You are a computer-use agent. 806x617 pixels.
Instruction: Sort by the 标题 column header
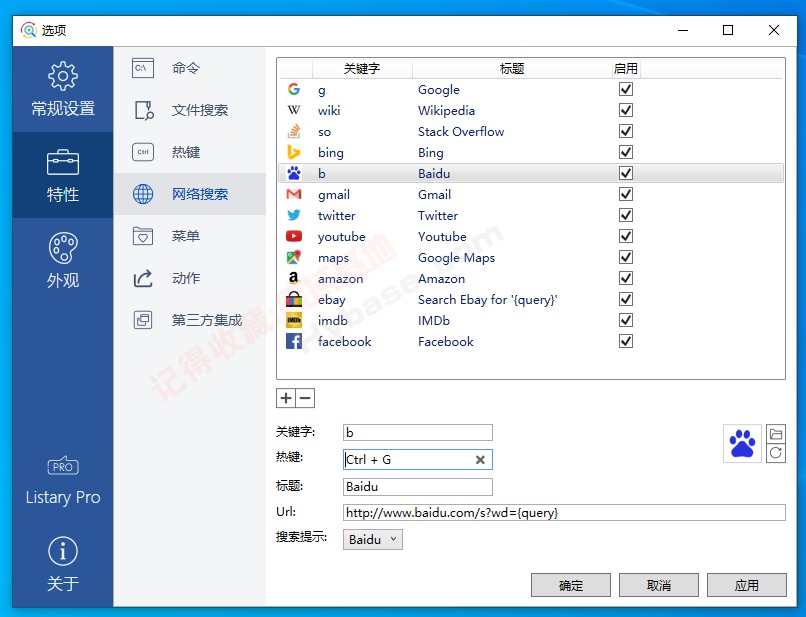click(512, 68)
